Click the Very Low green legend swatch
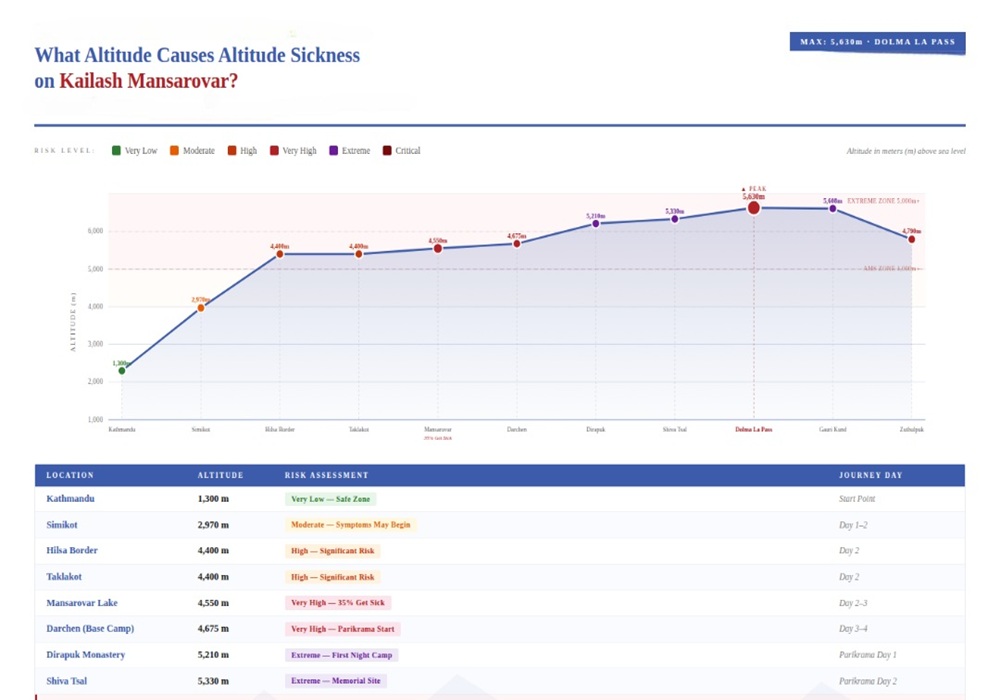Screen dimensions: 1000x700 [116, 151]
